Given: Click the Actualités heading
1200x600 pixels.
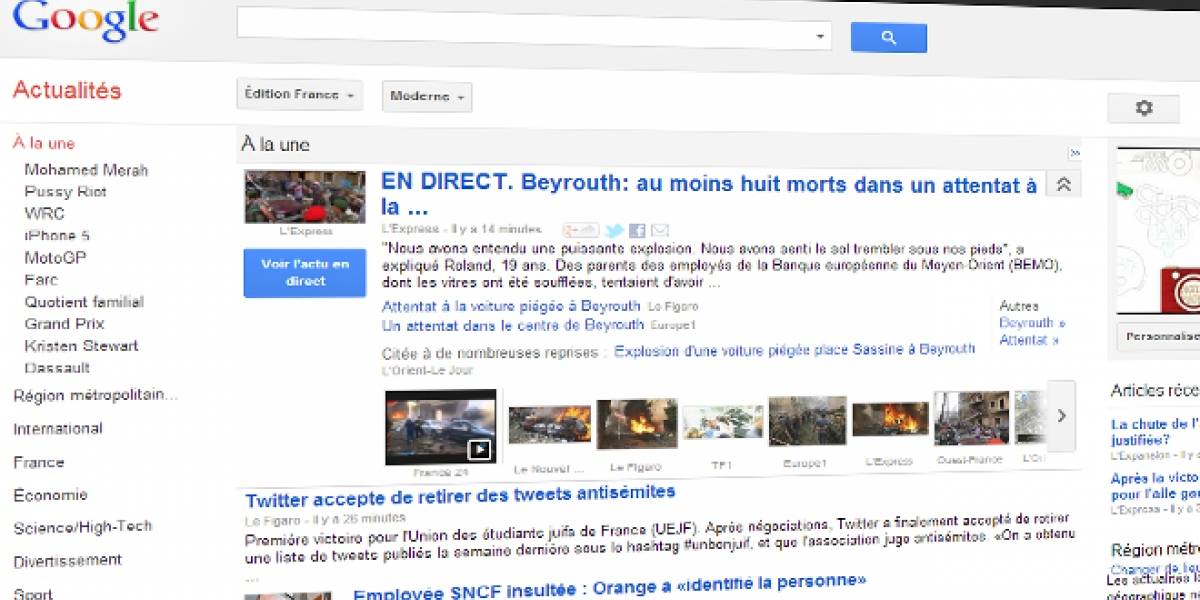Looking at the screenshot, I should (67, 91).
